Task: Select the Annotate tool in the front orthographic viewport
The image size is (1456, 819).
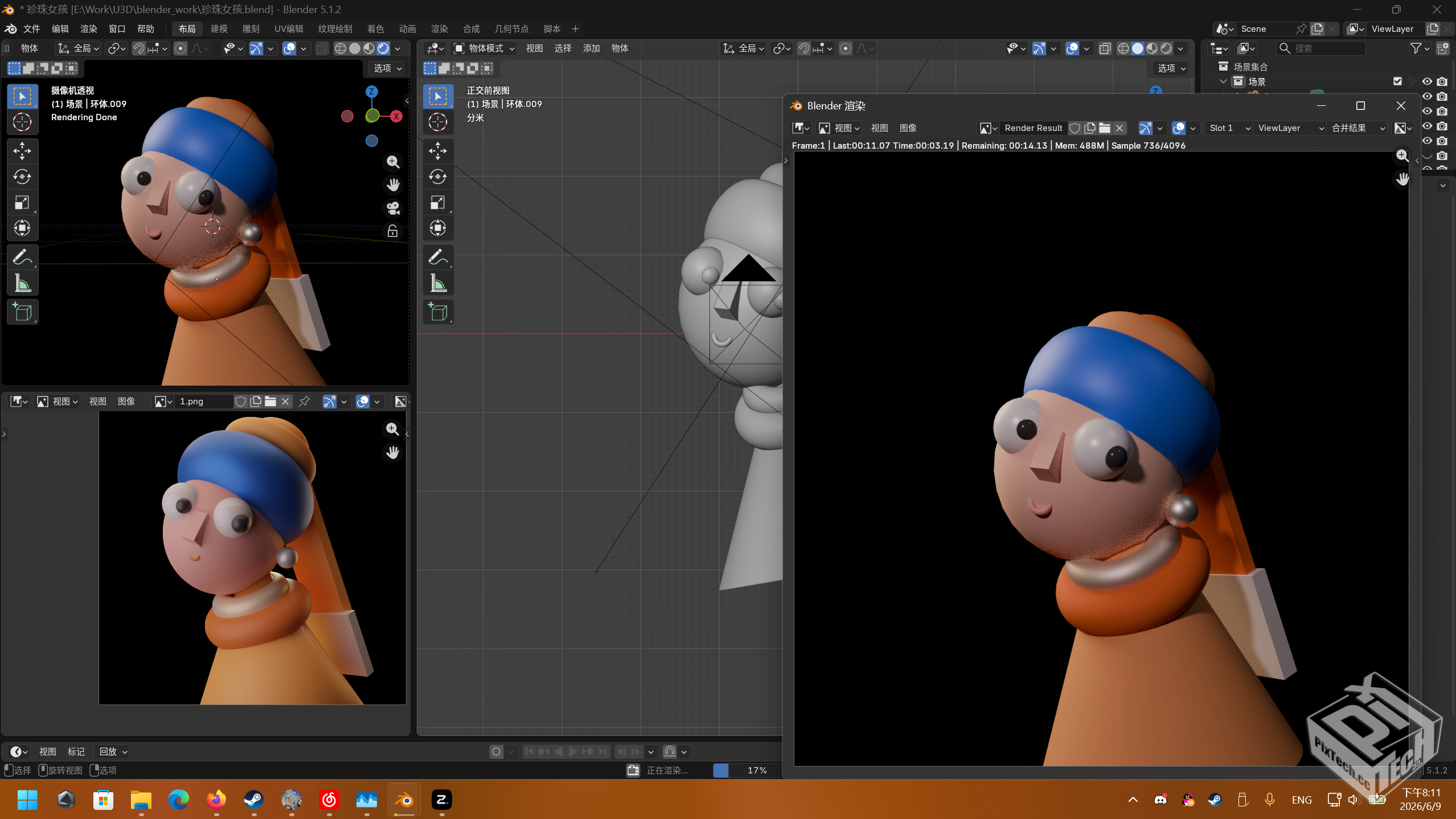Action: 438,257
